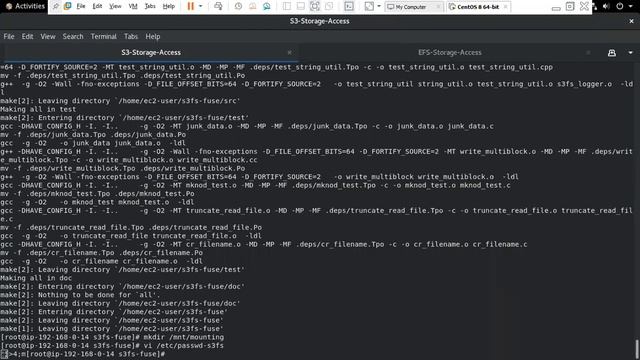The image size is (640, 360).
Task: Open the terminal View menu
Action: pos(48,36)
